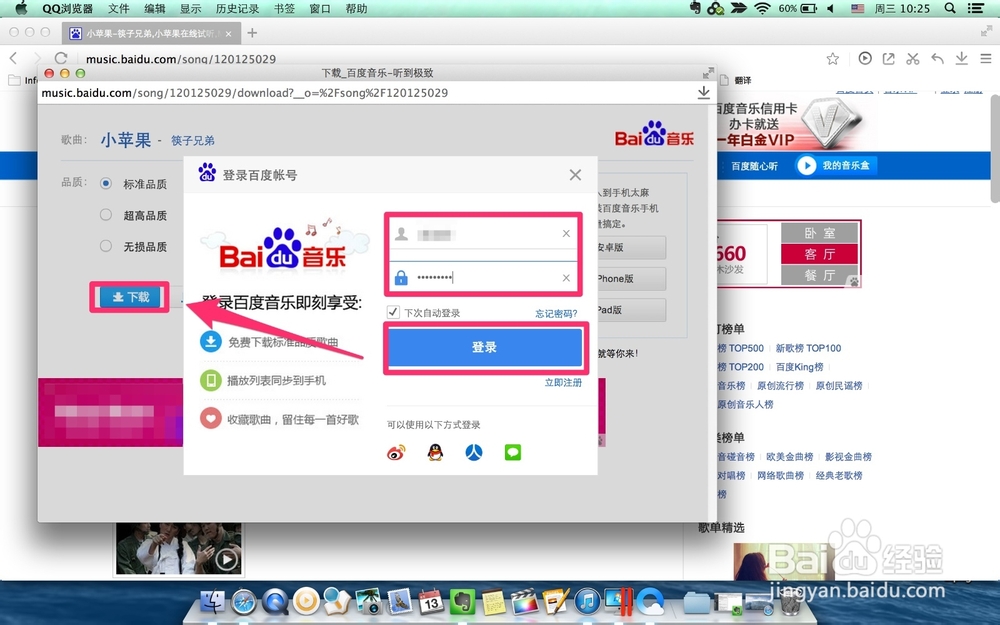Open the 显示 menu
Screen dimensions: 1000x625
tap(190, 8)
